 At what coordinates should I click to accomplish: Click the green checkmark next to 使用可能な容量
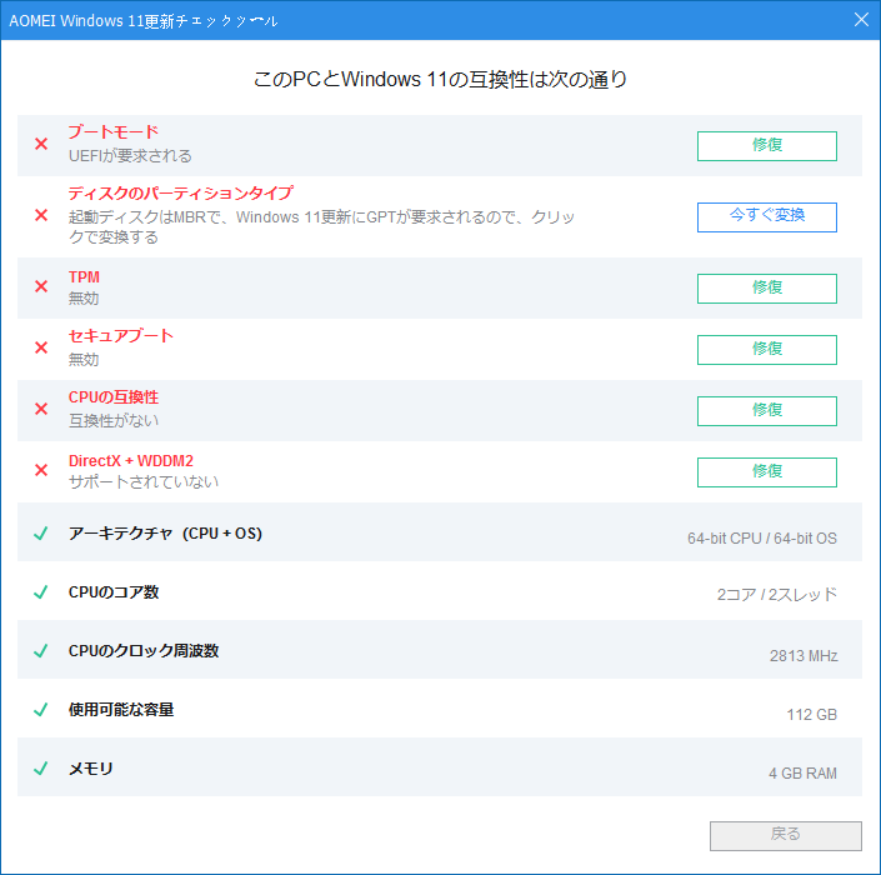point(41,710)
